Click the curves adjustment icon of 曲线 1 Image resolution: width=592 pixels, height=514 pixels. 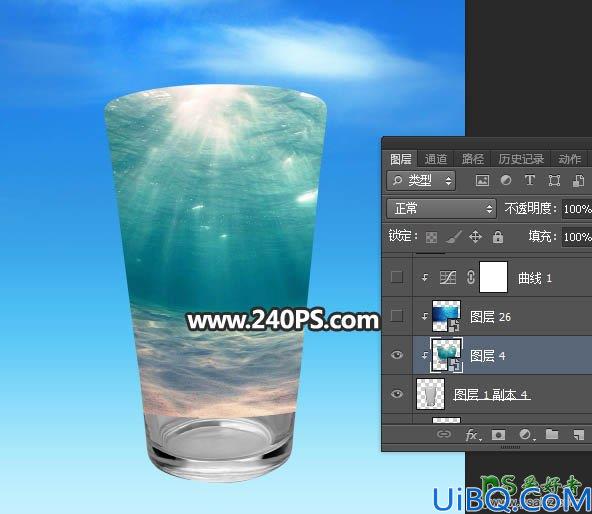pyautogui.click(x=448, y=278)
